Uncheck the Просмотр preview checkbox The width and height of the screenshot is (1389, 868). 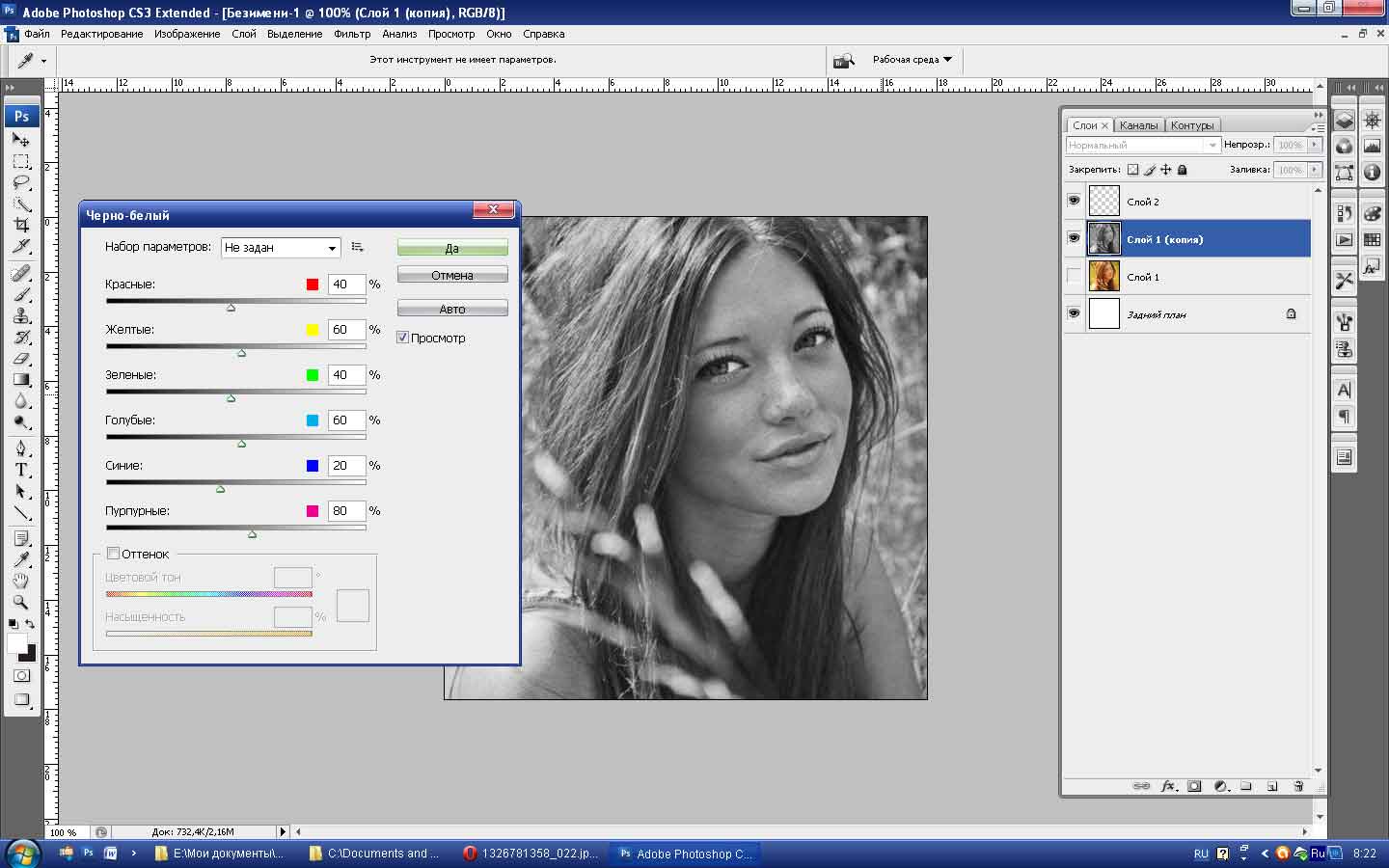[403, 338]
